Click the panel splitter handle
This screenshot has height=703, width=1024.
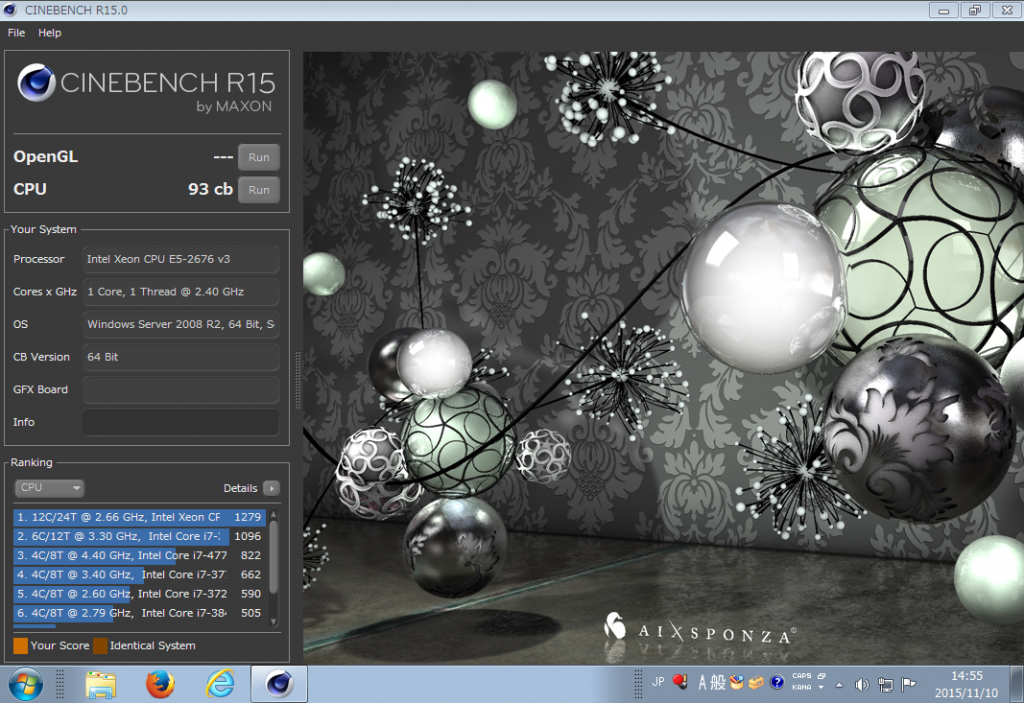(298, 380)
